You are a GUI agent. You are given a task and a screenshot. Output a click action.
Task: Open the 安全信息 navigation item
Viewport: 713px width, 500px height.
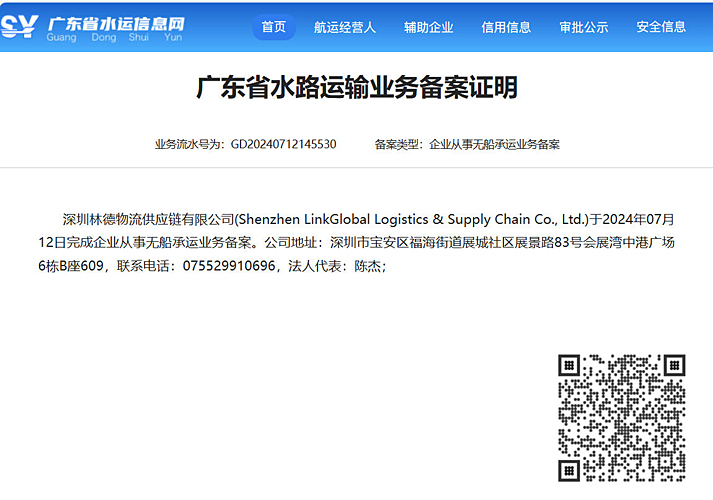[x=661, y=27]
